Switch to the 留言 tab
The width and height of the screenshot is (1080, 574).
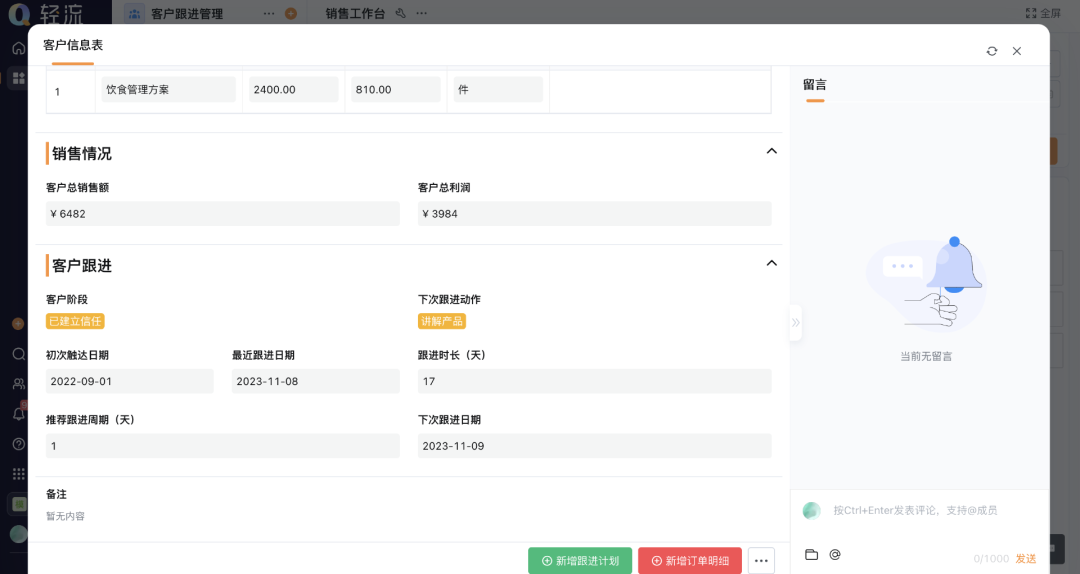point(815,85)
